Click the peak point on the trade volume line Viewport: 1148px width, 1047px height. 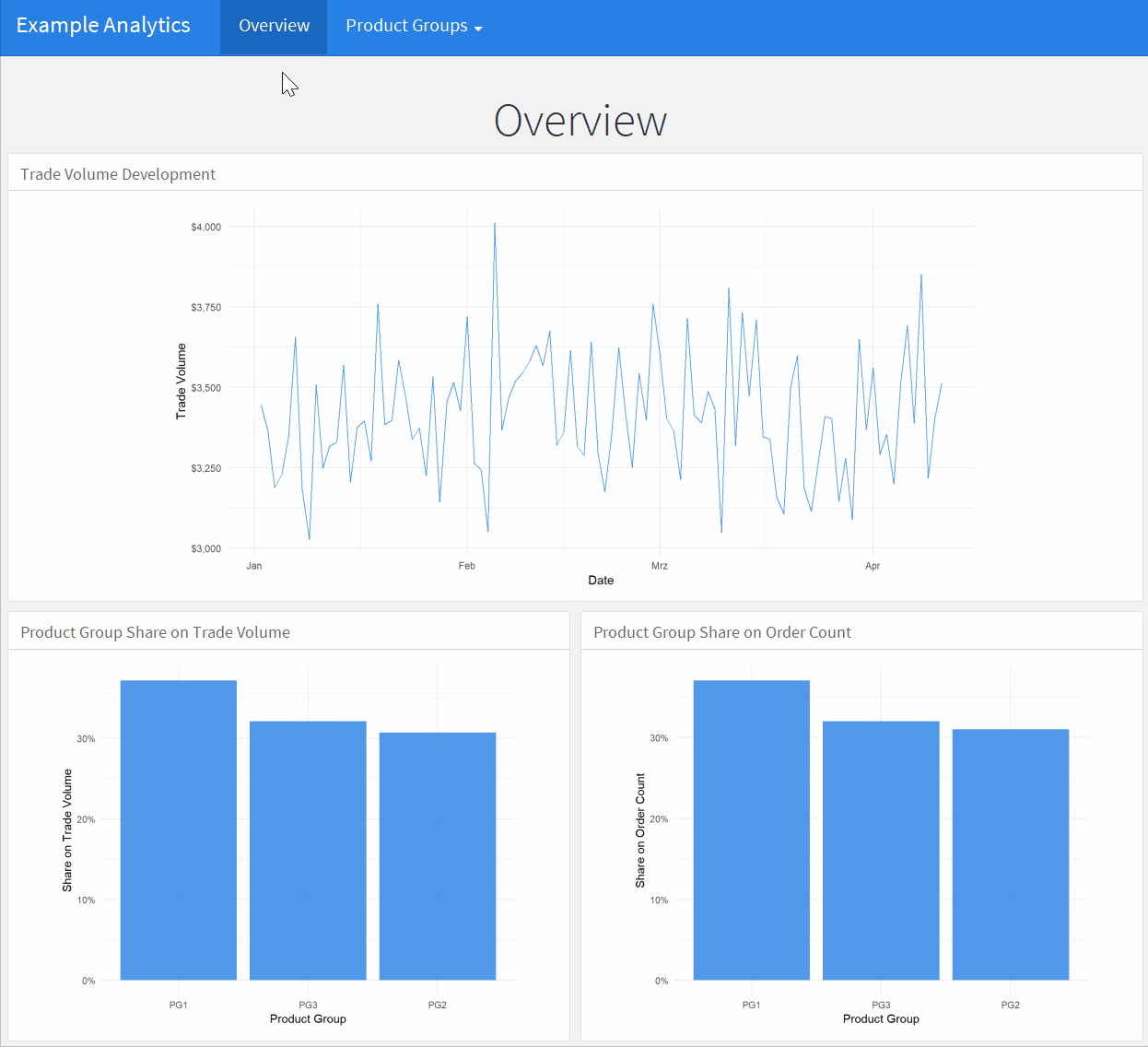(495, 222)
